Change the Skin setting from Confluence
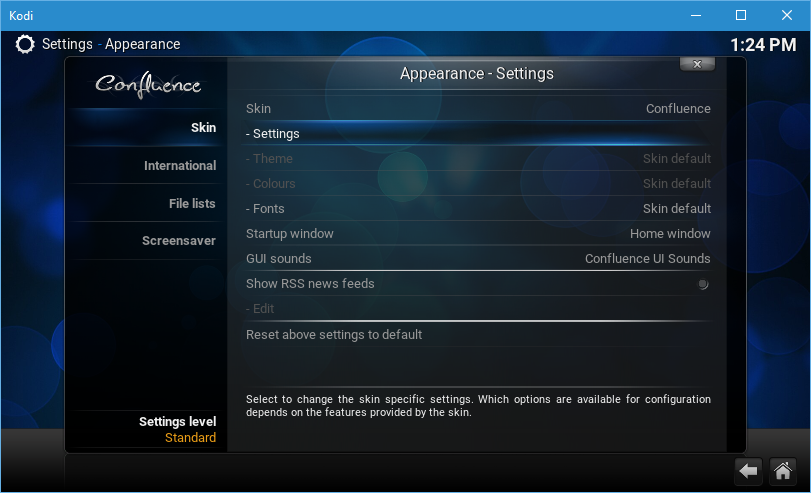811x493 pixels. 478,109
